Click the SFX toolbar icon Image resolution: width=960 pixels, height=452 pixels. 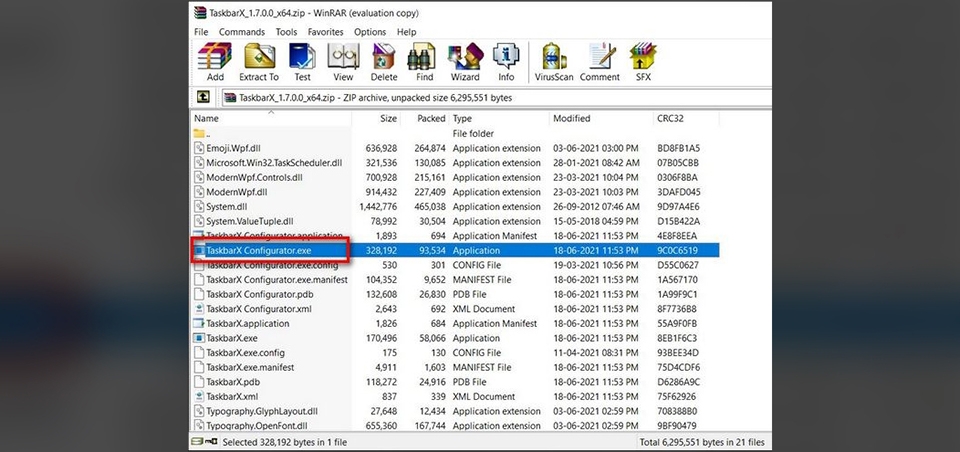(643, 56)
